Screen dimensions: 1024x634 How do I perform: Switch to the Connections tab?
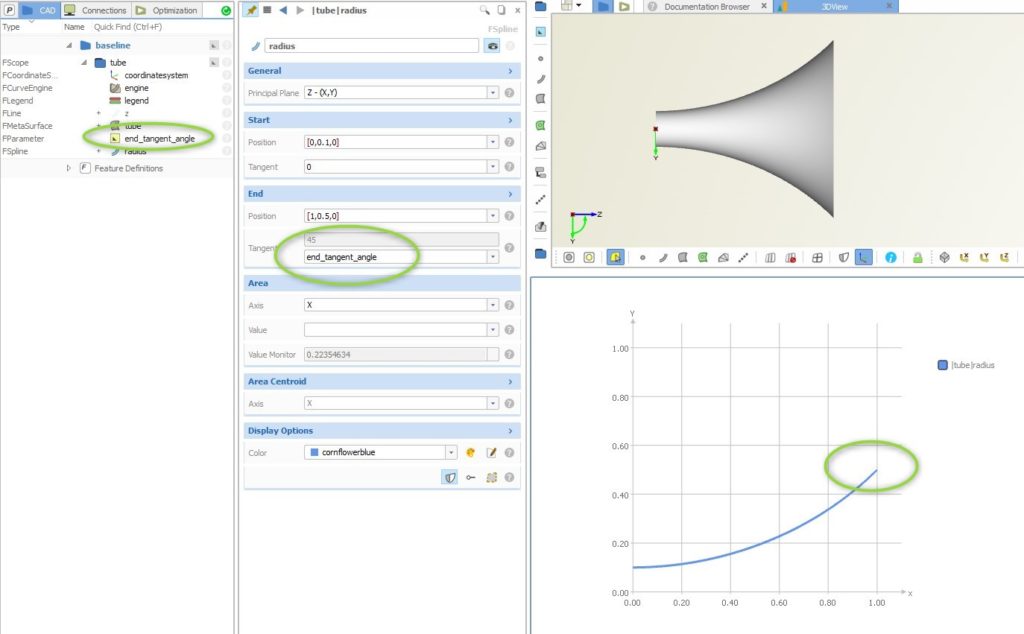(x=96, y=9)
